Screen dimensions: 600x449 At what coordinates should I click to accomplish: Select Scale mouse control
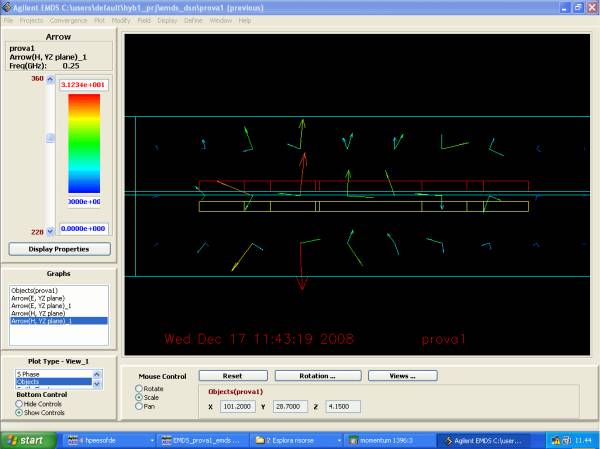point(139,397)
